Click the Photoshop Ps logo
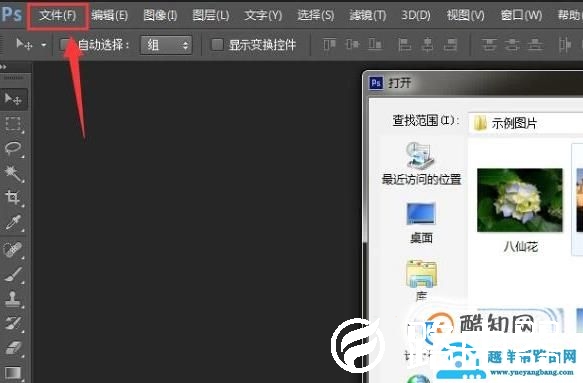583x383 pixels. [12, 14]
